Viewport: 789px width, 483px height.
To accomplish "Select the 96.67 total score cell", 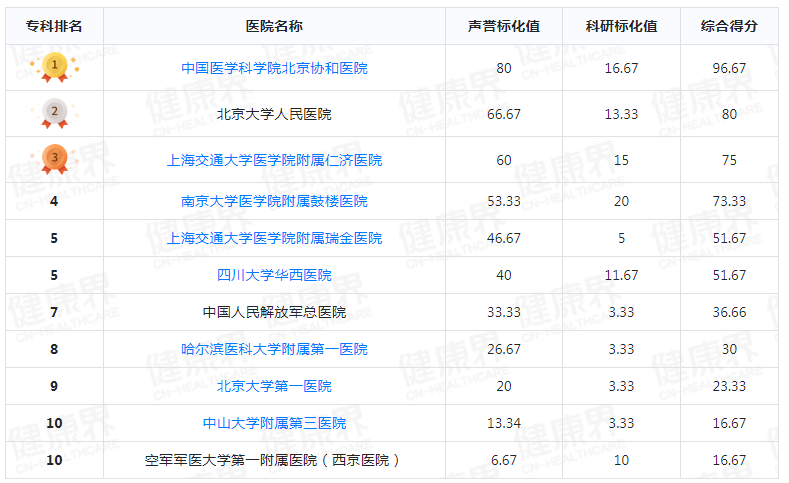I will pyautogui.click(x=729, y=68).
